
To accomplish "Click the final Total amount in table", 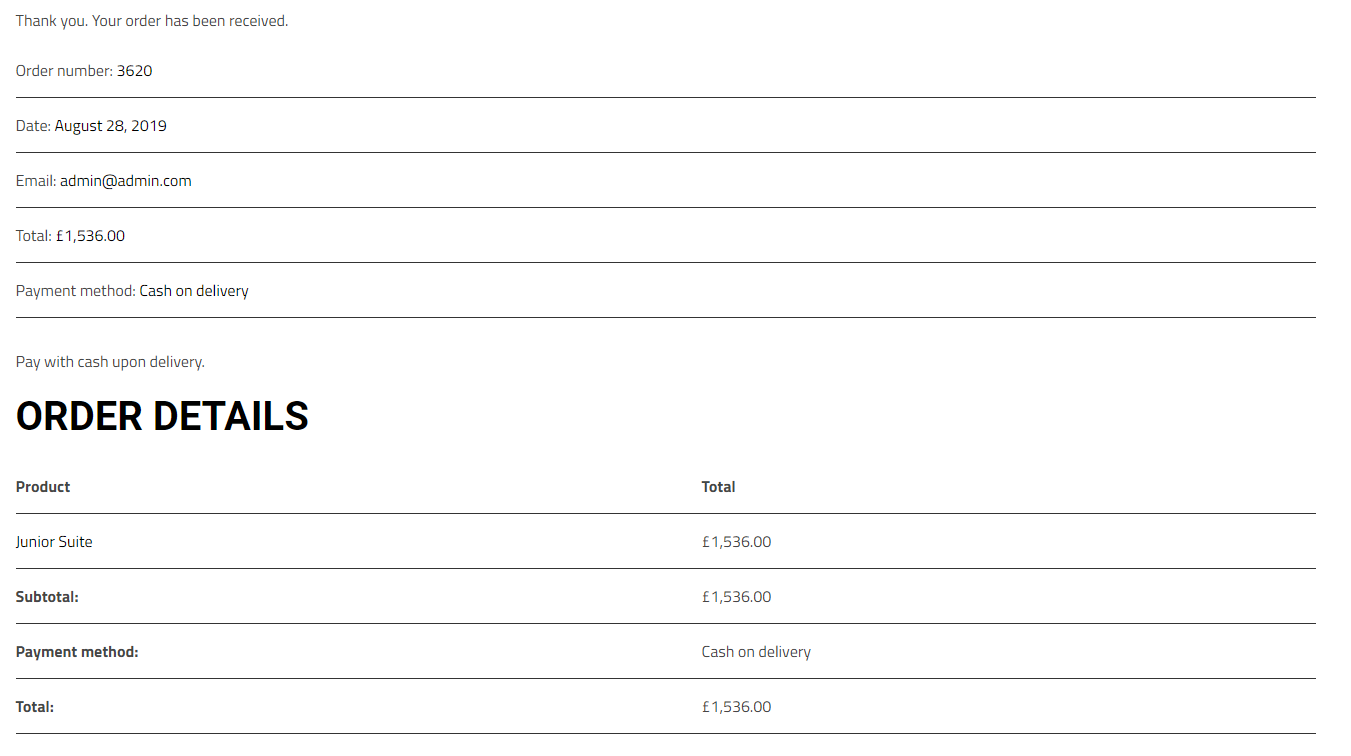I will point(736,707).
